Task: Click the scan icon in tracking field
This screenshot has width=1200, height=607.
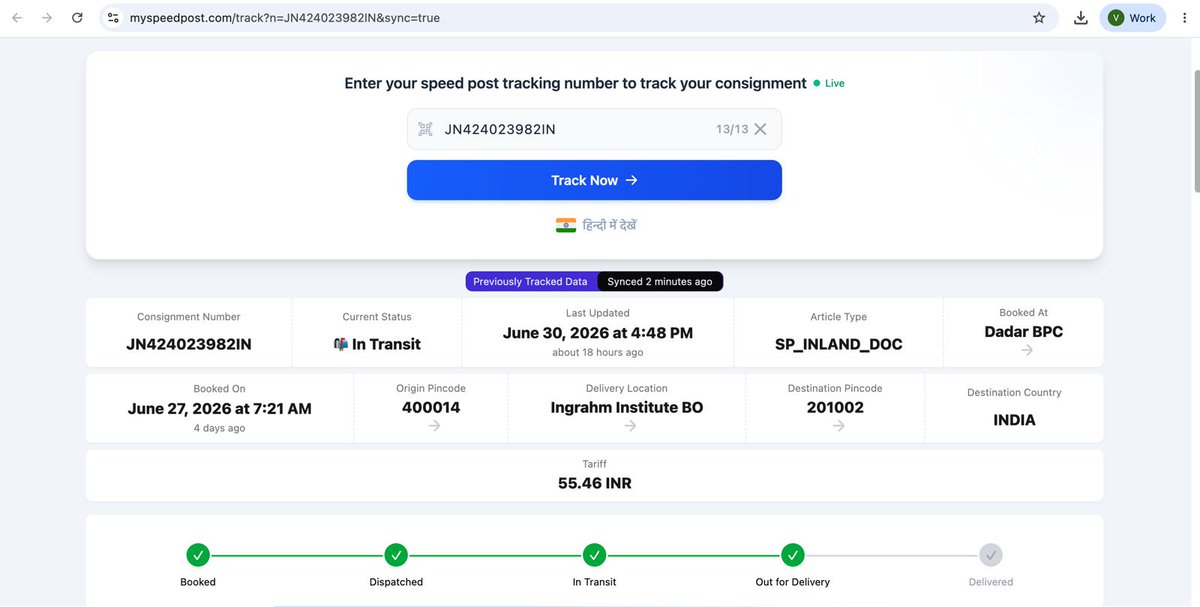Action: tap(425, 129)
